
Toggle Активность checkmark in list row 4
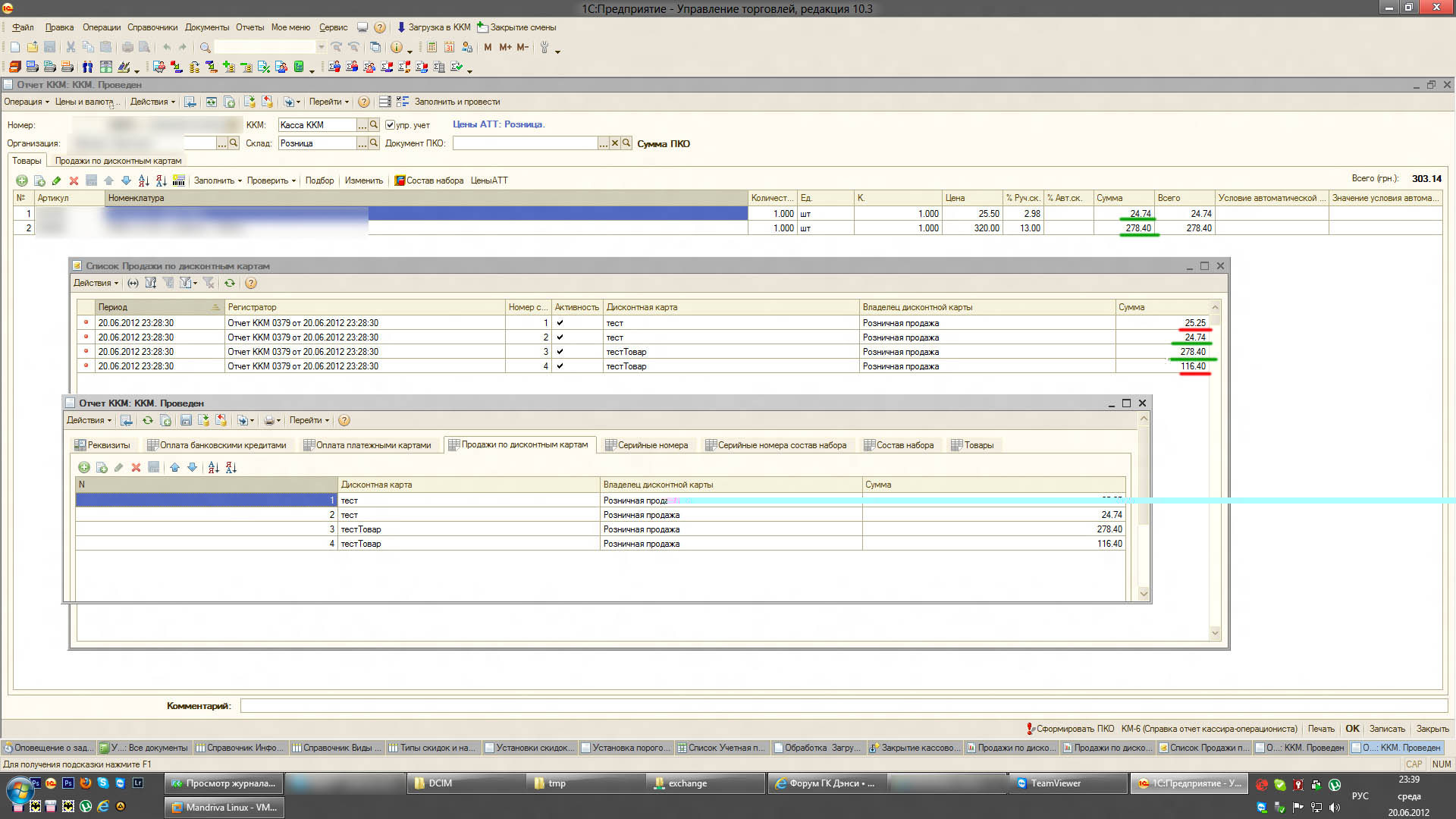(560, 366)
